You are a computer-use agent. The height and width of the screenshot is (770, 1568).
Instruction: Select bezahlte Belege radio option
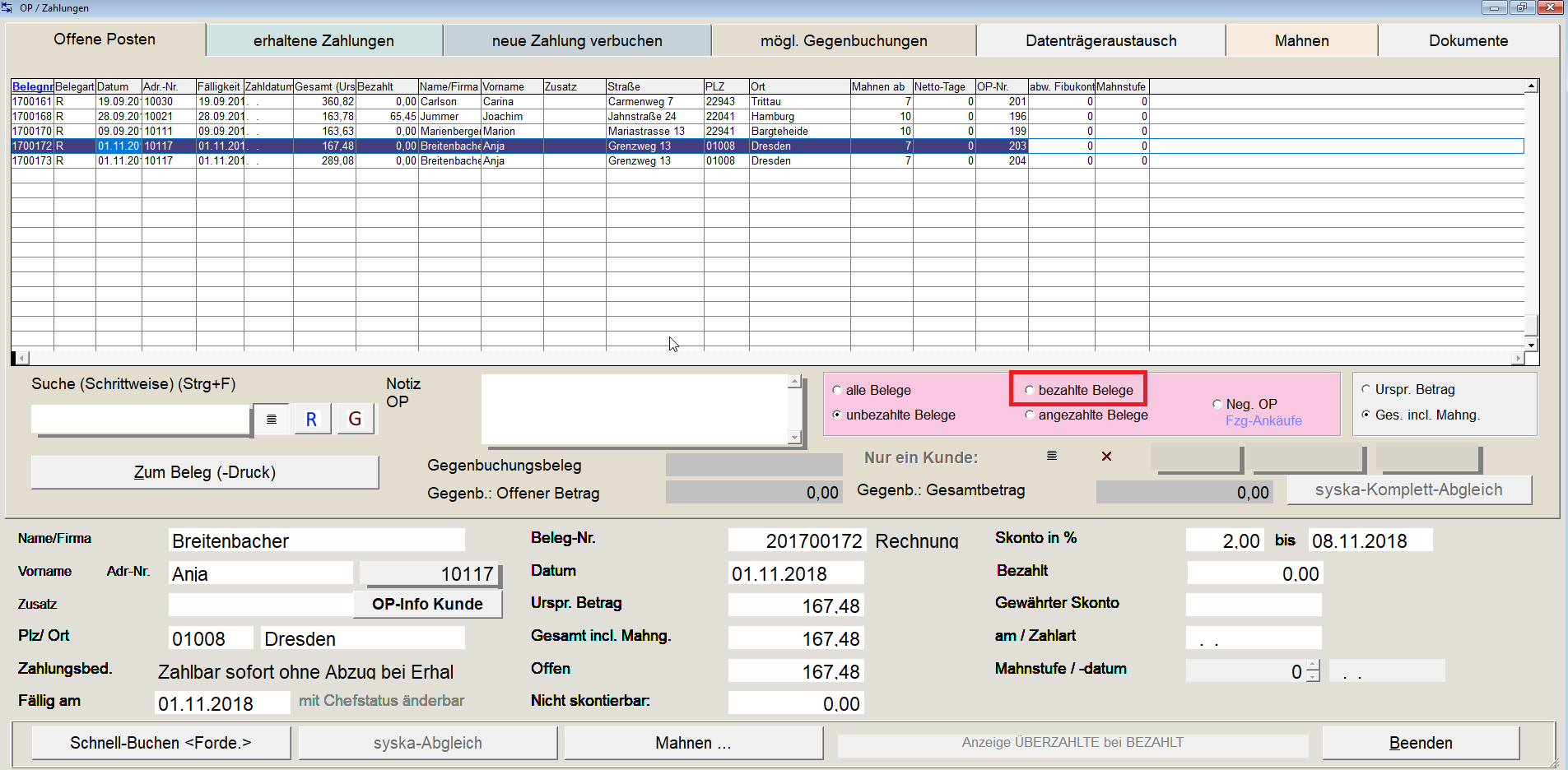pyautogui.click(x=1030, y=390)
